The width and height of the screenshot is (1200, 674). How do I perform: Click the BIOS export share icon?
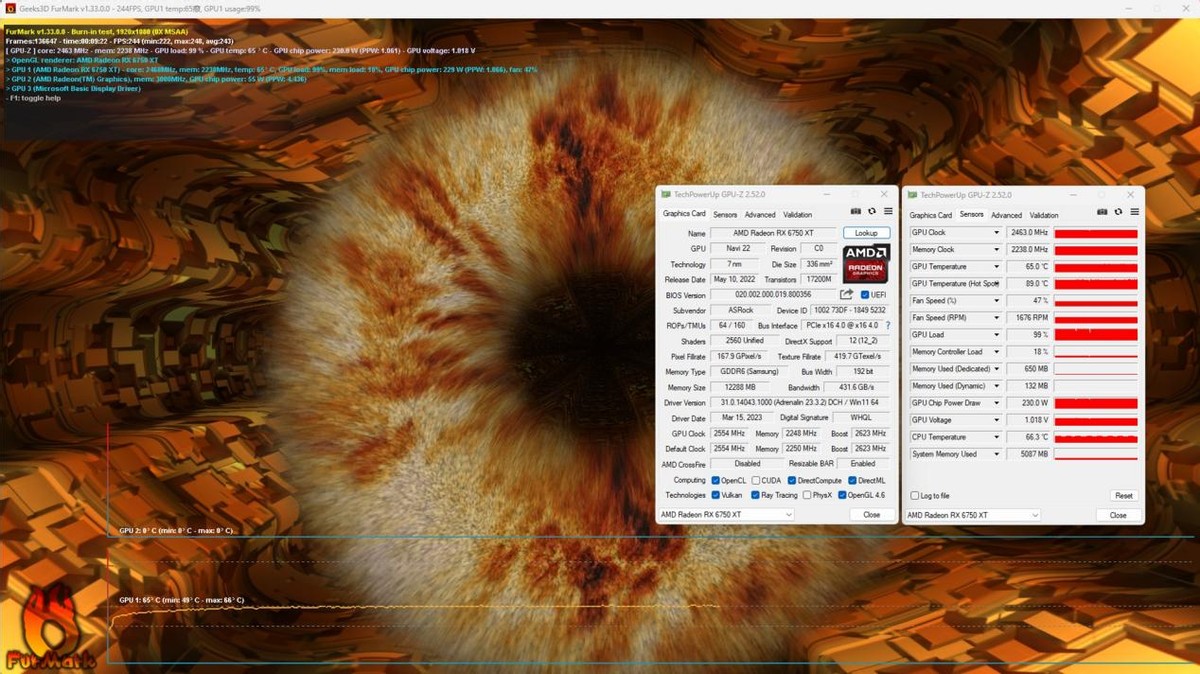click(846, 295)
